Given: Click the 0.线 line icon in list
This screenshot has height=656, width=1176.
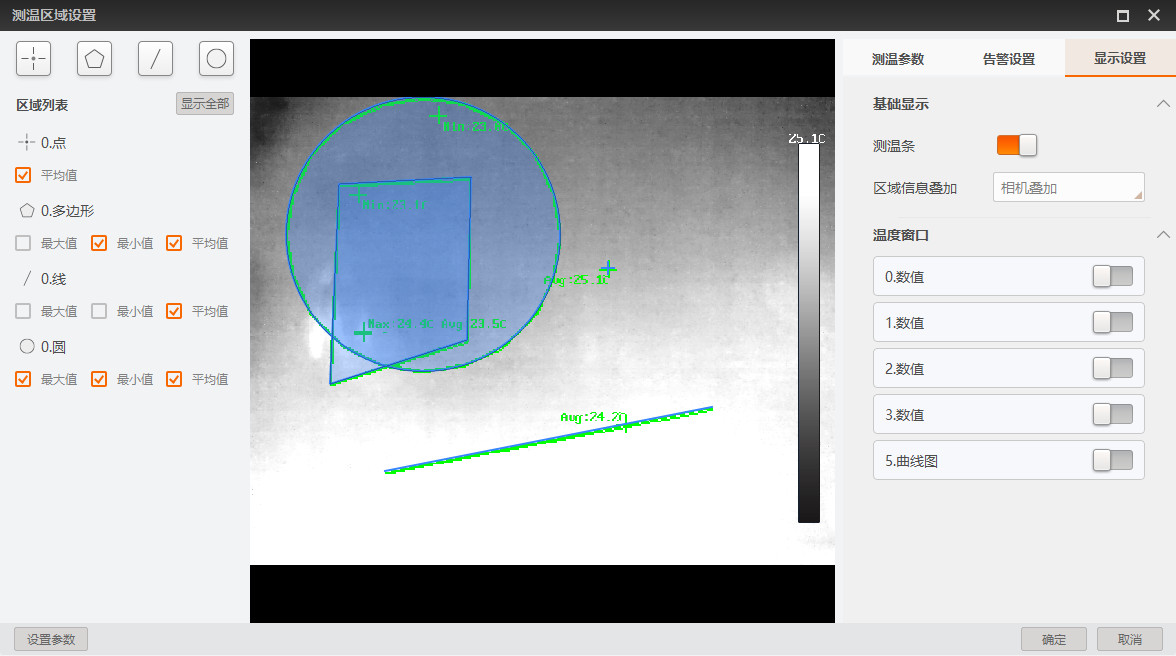Looking at the screenshot, I should point(26,279).
